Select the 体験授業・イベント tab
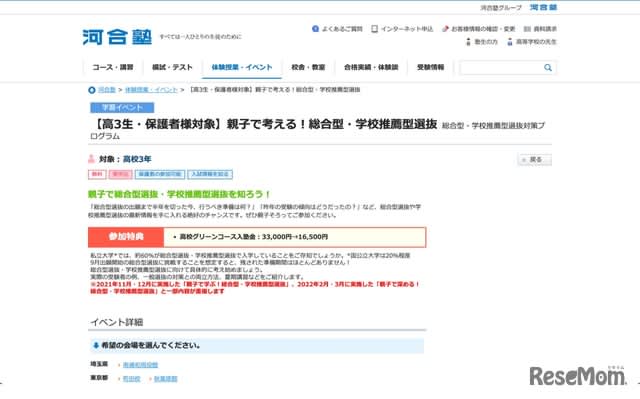This screenshot has height=399, width=640. (242, 67)
